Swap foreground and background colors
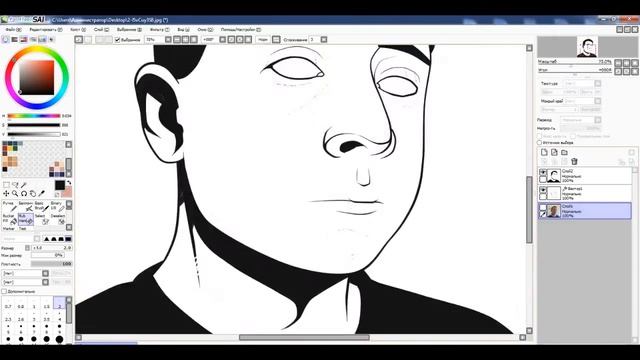This screenshot has width=640, height=360. (x=69, y=182)
